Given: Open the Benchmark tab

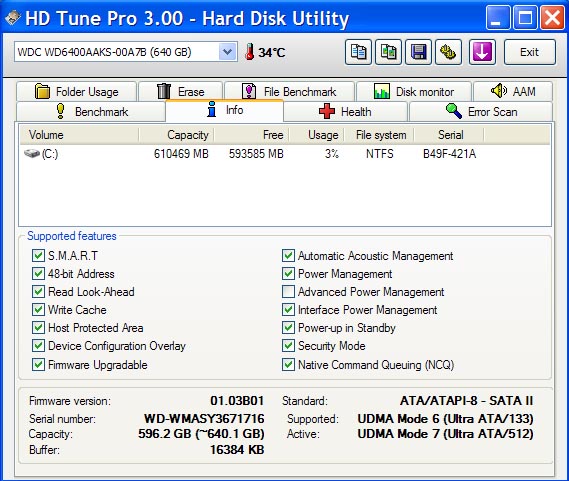Looking at the screenshot, I should click(91, 111).
